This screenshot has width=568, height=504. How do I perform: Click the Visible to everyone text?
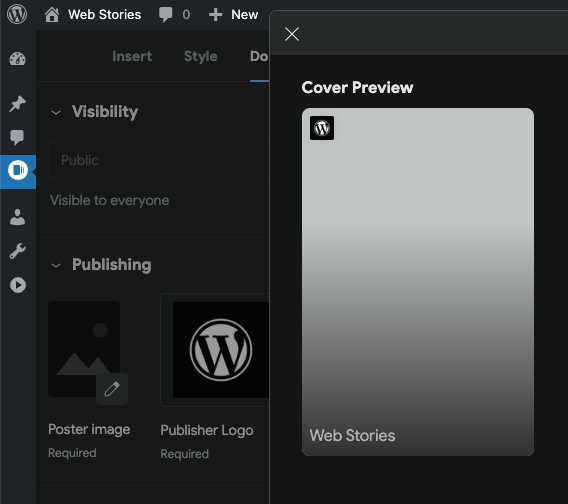coord(109,200)
